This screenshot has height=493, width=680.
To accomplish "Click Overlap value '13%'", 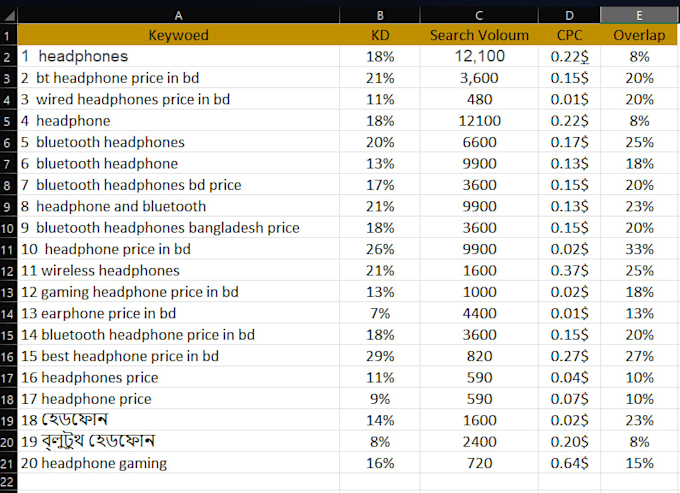I will pos(639,313).
